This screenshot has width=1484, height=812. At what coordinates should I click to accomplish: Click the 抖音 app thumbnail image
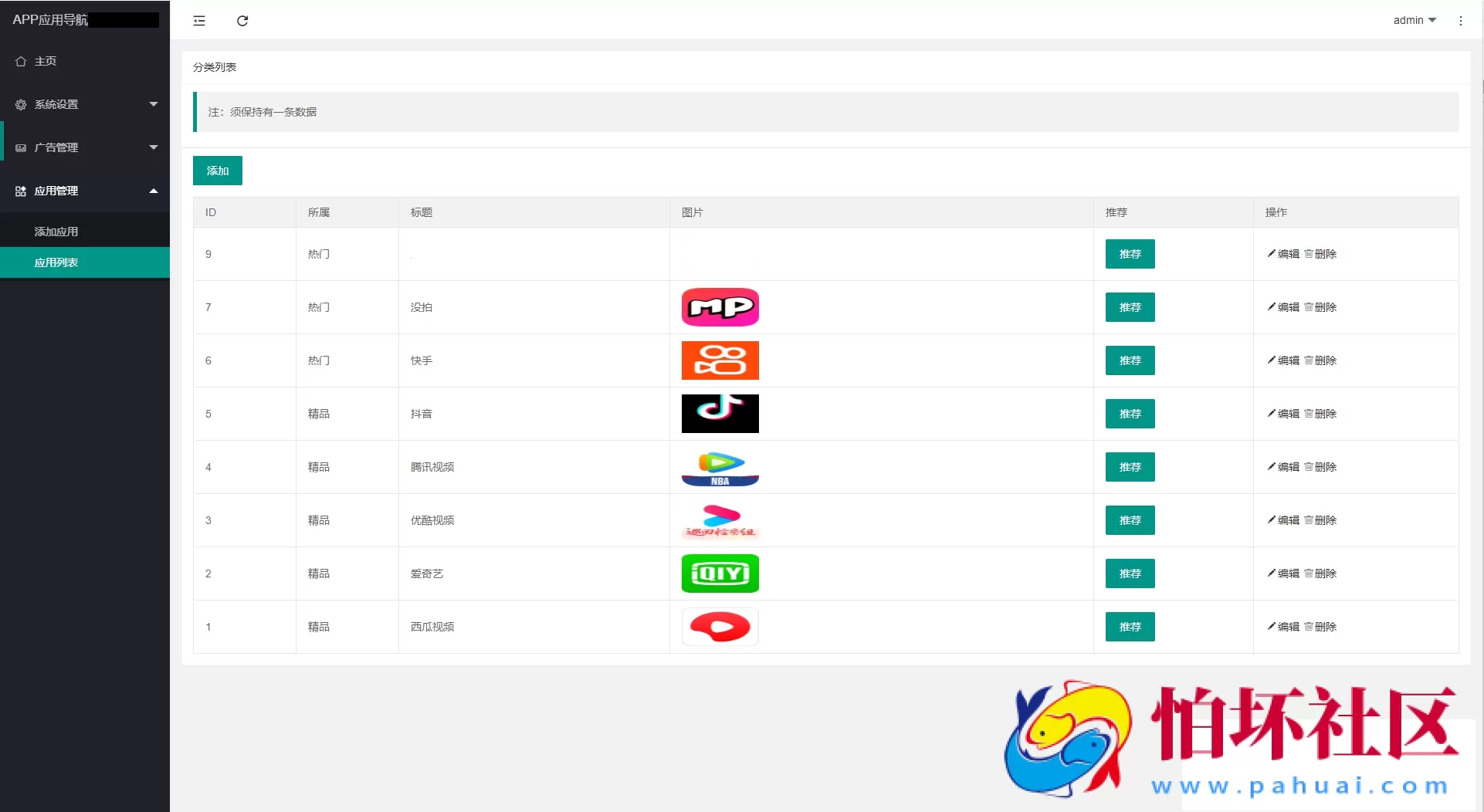click(720, 414)
